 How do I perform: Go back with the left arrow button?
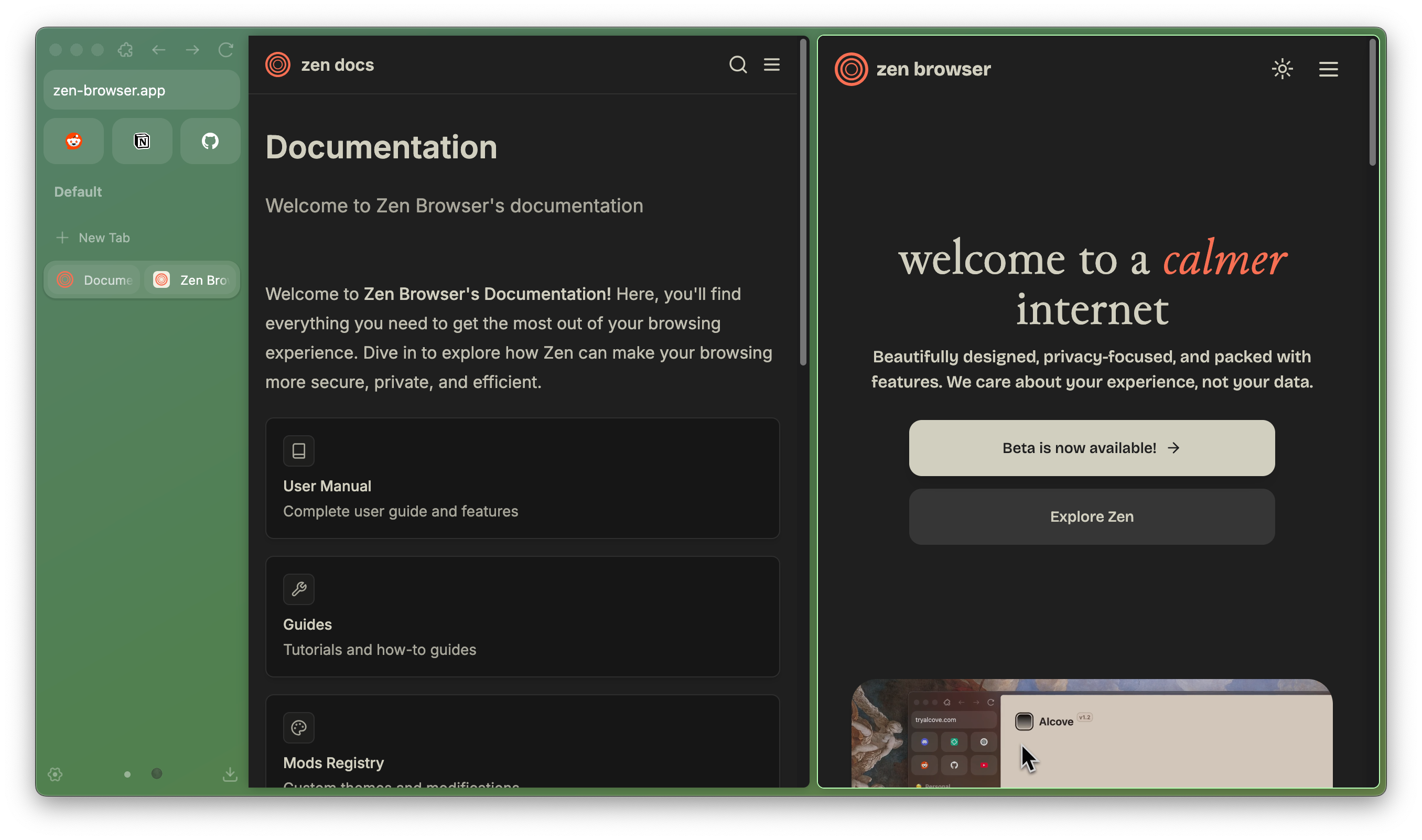click(159, 50)
